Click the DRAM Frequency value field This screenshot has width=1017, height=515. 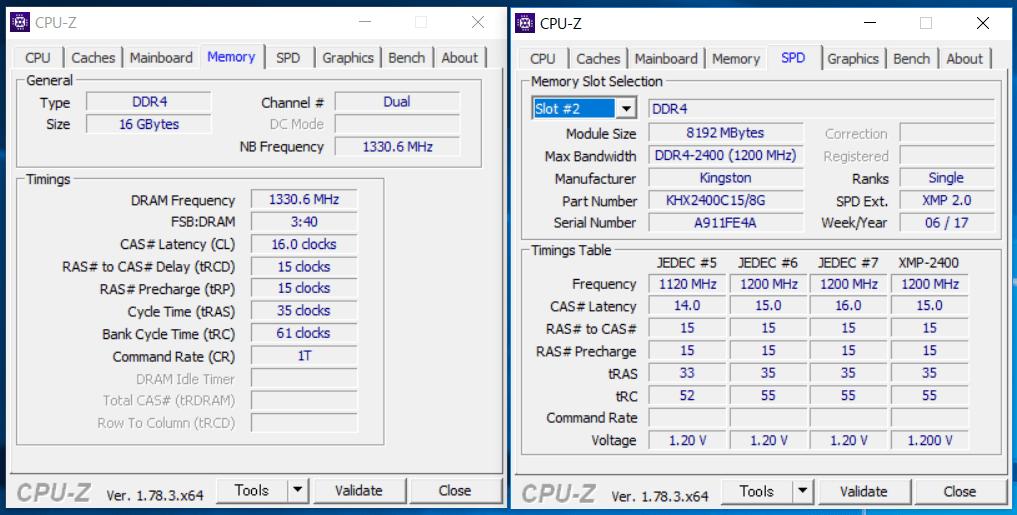pos(304,200)
